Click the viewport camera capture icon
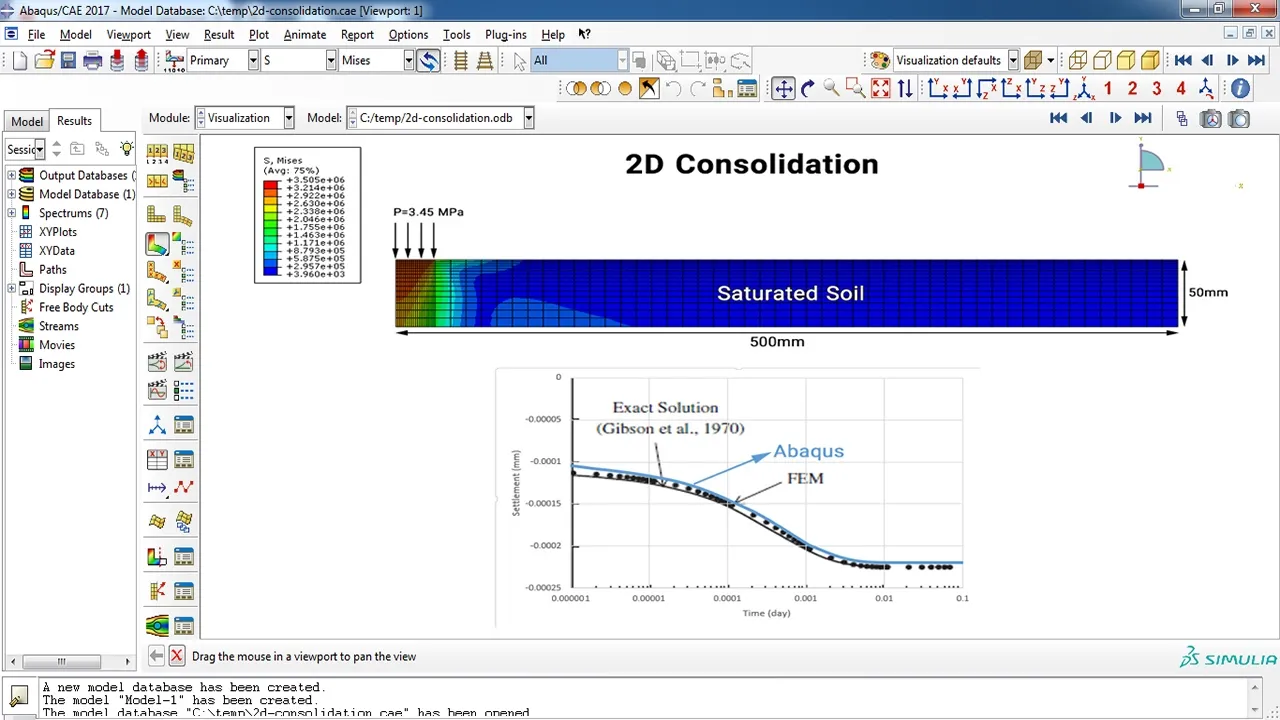 point(1239,118)
